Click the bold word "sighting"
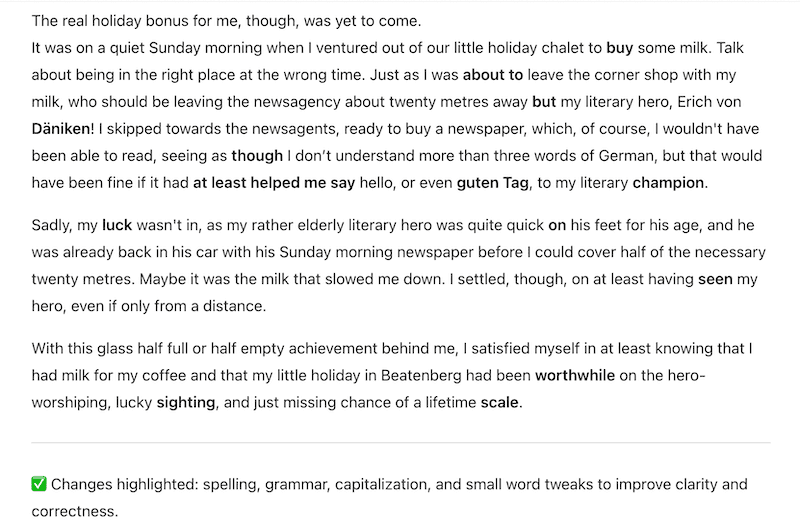This screenshot has height=529, width=800. click(186, 402)
